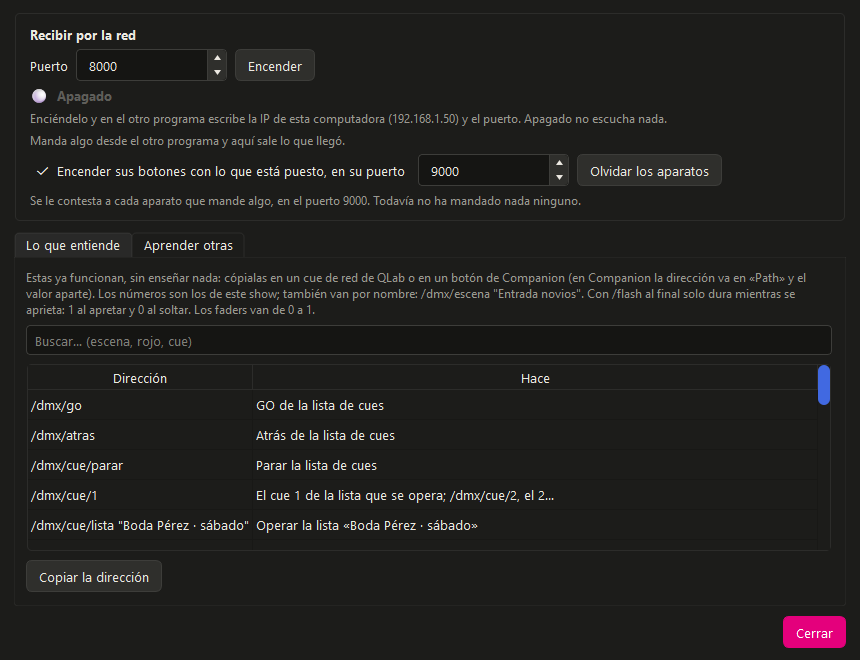Decrease the 9000 port with down arrow
This screenshot has height=660, width=860.
coord(559,177)
